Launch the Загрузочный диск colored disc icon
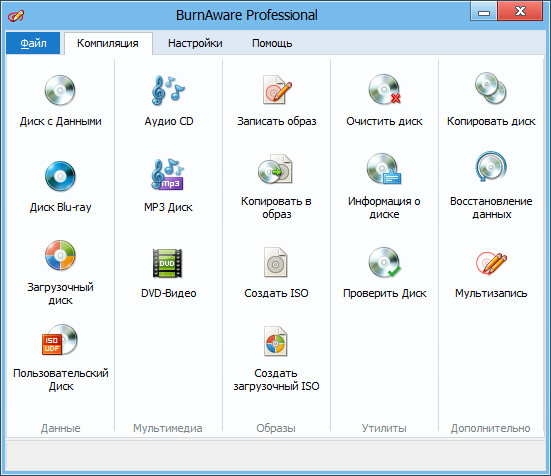 (60, 255)
